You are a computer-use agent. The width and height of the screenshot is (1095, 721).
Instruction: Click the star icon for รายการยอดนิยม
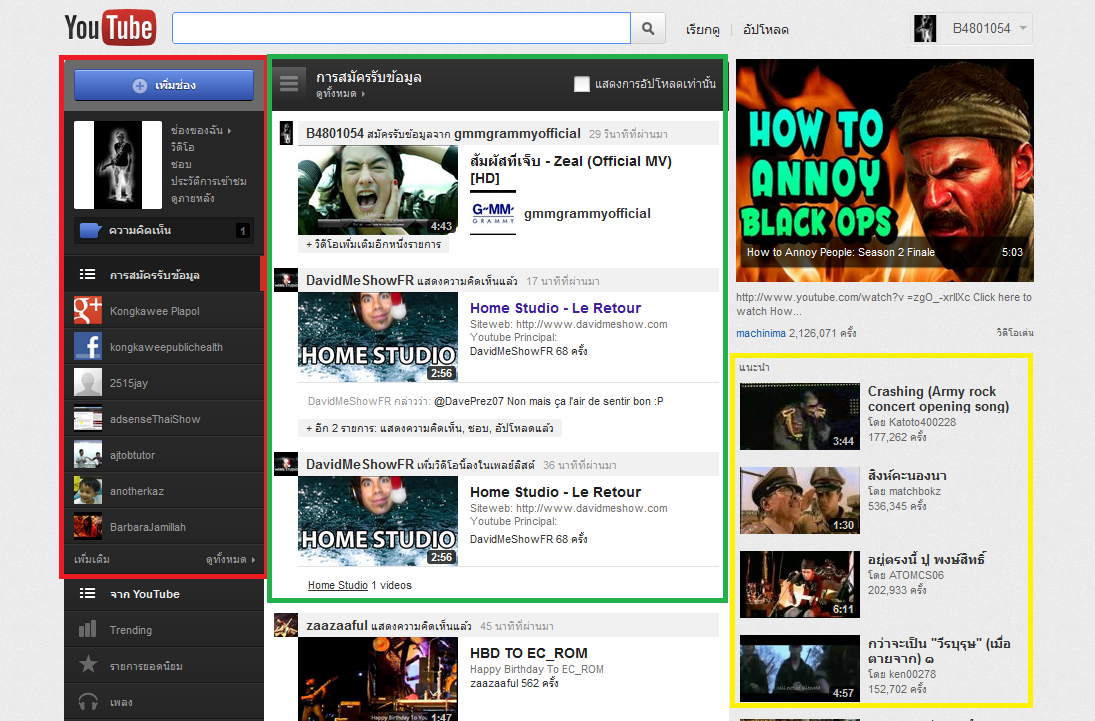pyautogui.click(x=88, y=664)
